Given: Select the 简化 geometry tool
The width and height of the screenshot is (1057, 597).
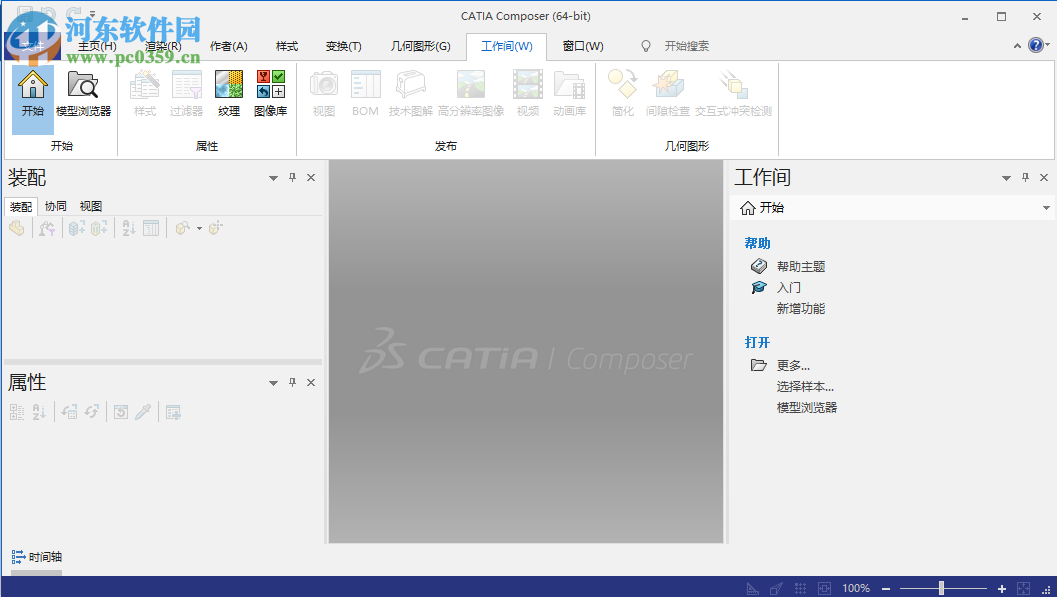Looking at the screenshot, I should tap(622, 93).
